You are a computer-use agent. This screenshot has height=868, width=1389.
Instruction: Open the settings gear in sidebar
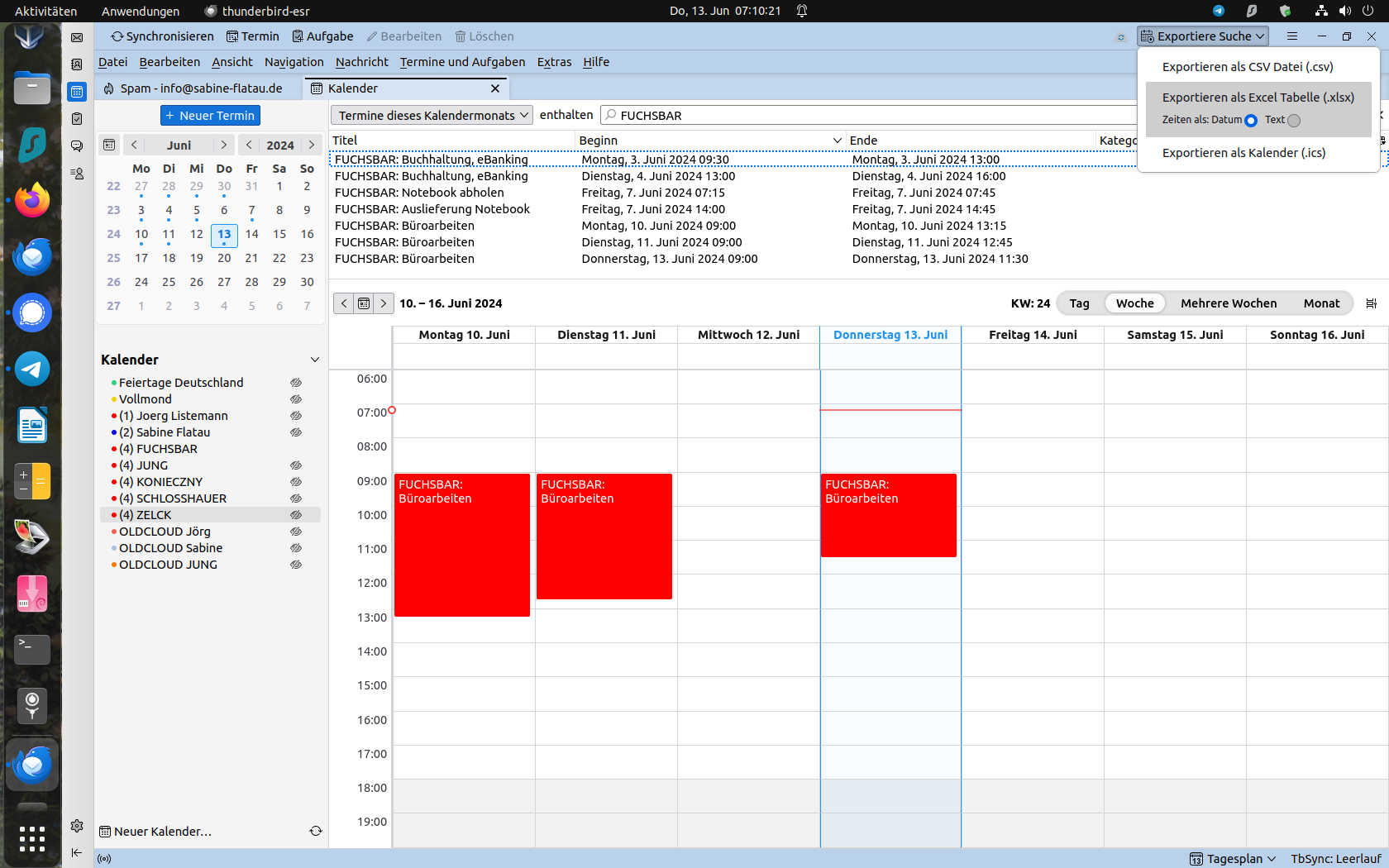(77, 826)
